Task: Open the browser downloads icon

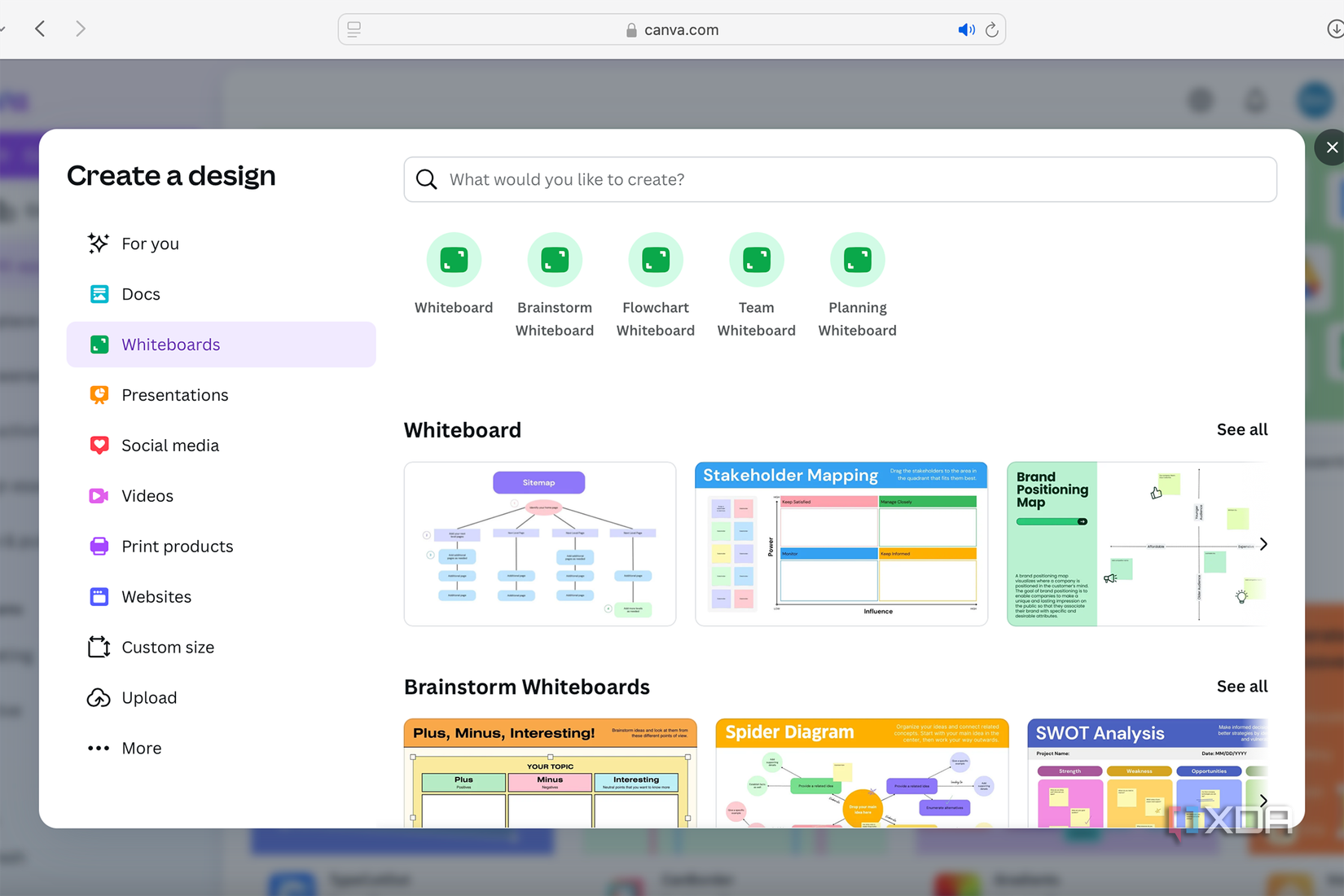Action: tap(1335, 29)
